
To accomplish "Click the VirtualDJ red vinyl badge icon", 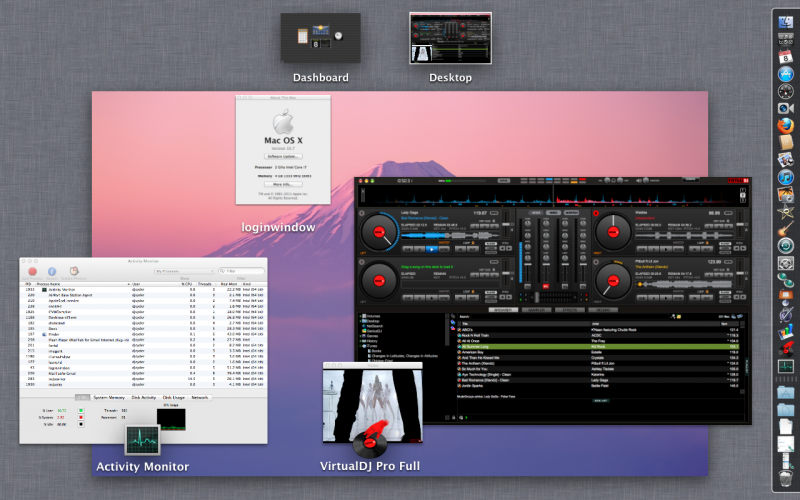I will pyautogui.click(x=371, y=439).
